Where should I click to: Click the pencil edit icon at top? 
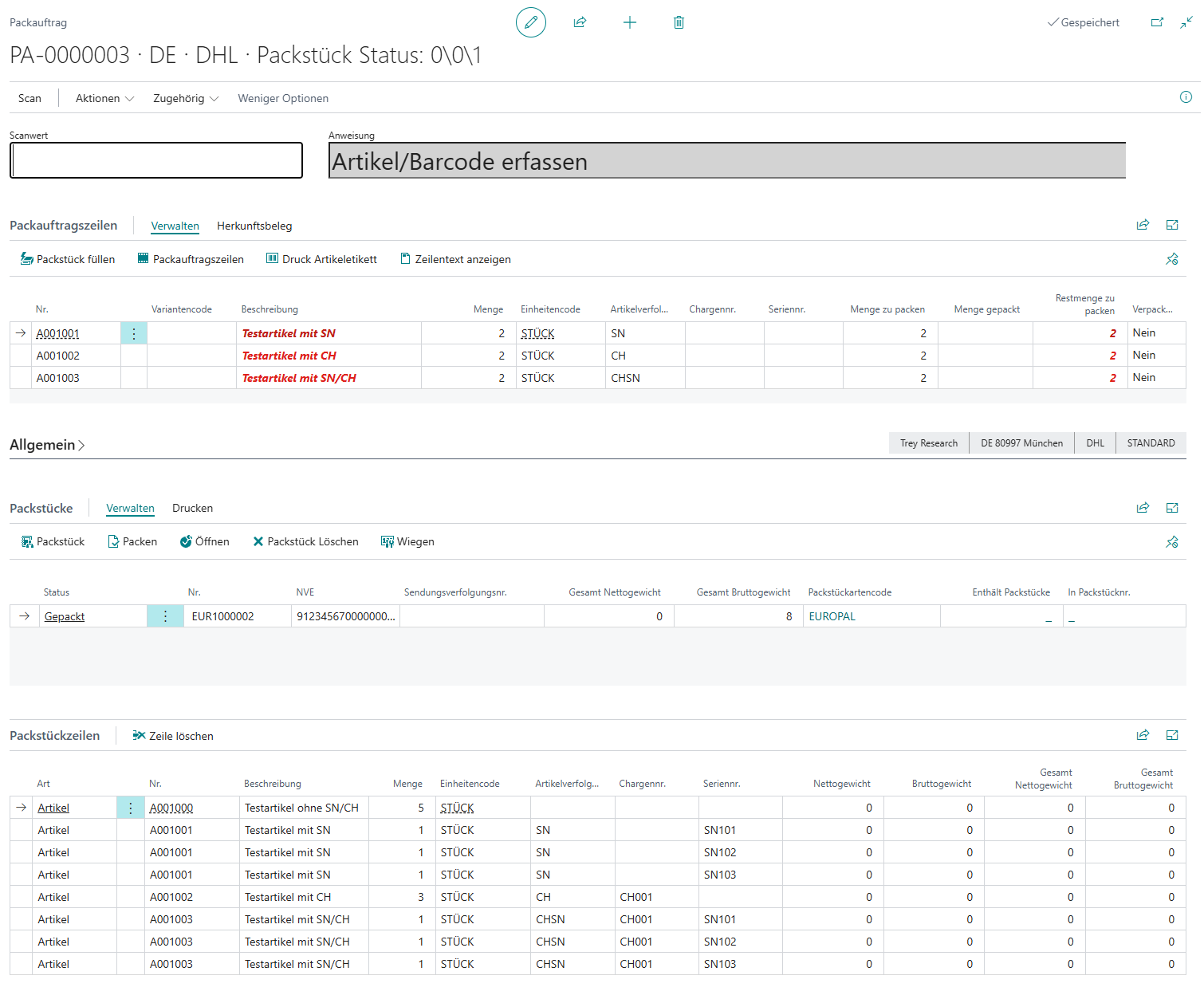point(531,22)
